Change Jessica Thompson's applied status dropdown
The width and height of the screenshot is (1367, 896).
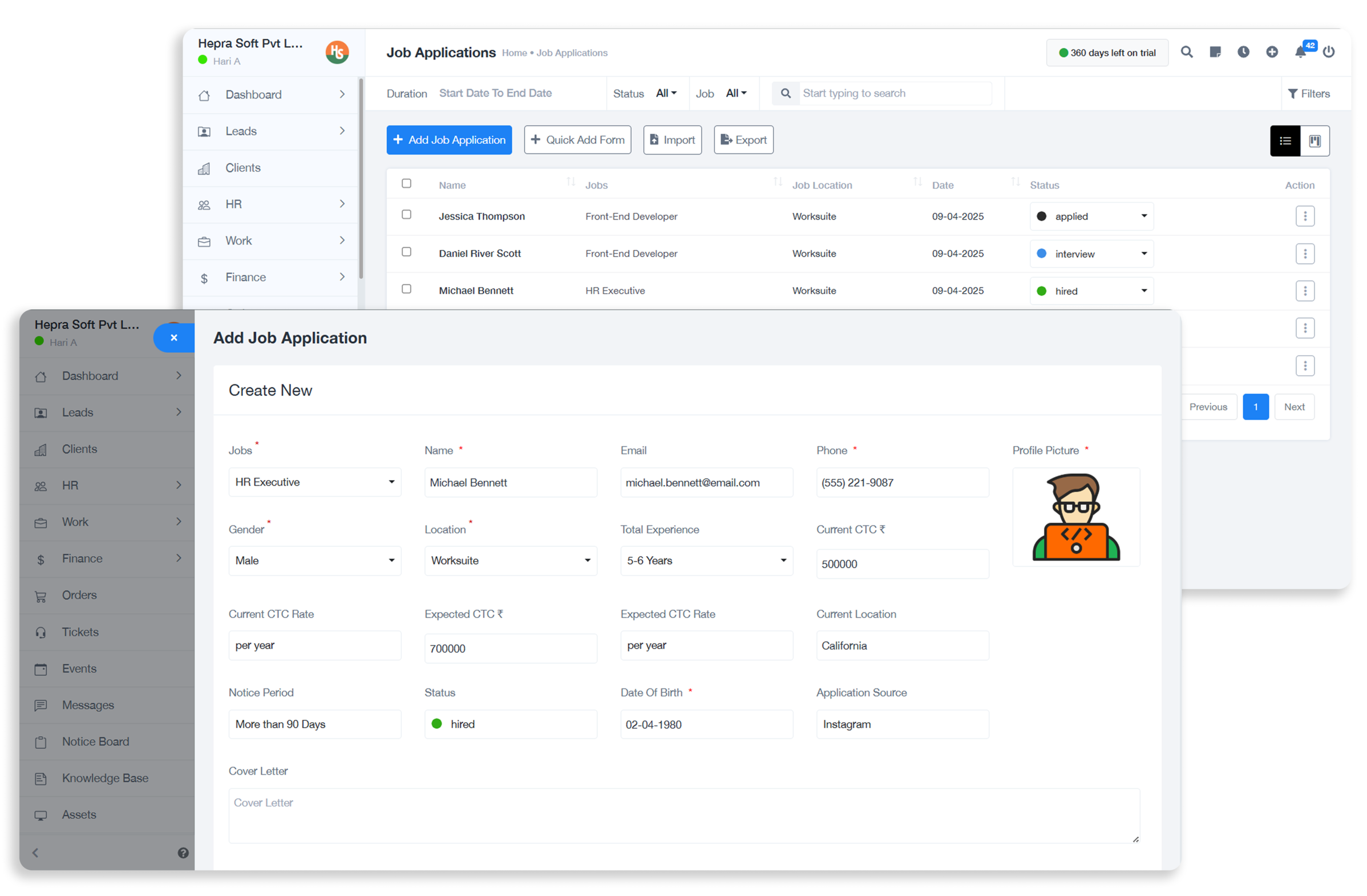coord(1092,216)
